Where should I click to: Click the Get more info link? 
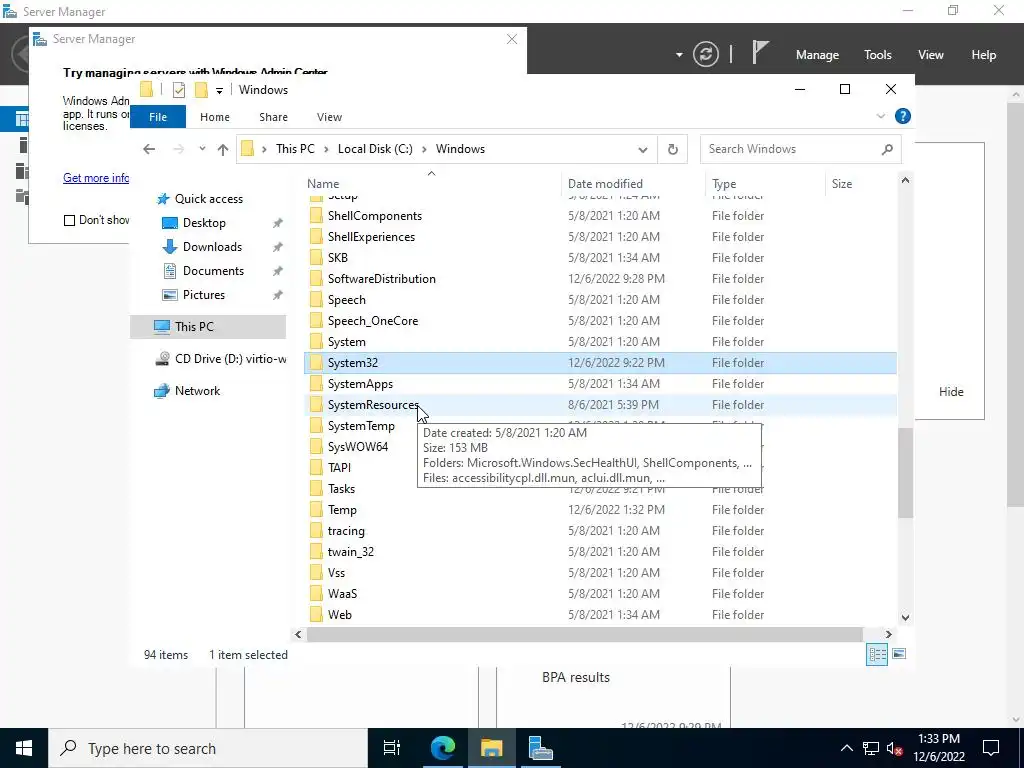pos(96,178)
